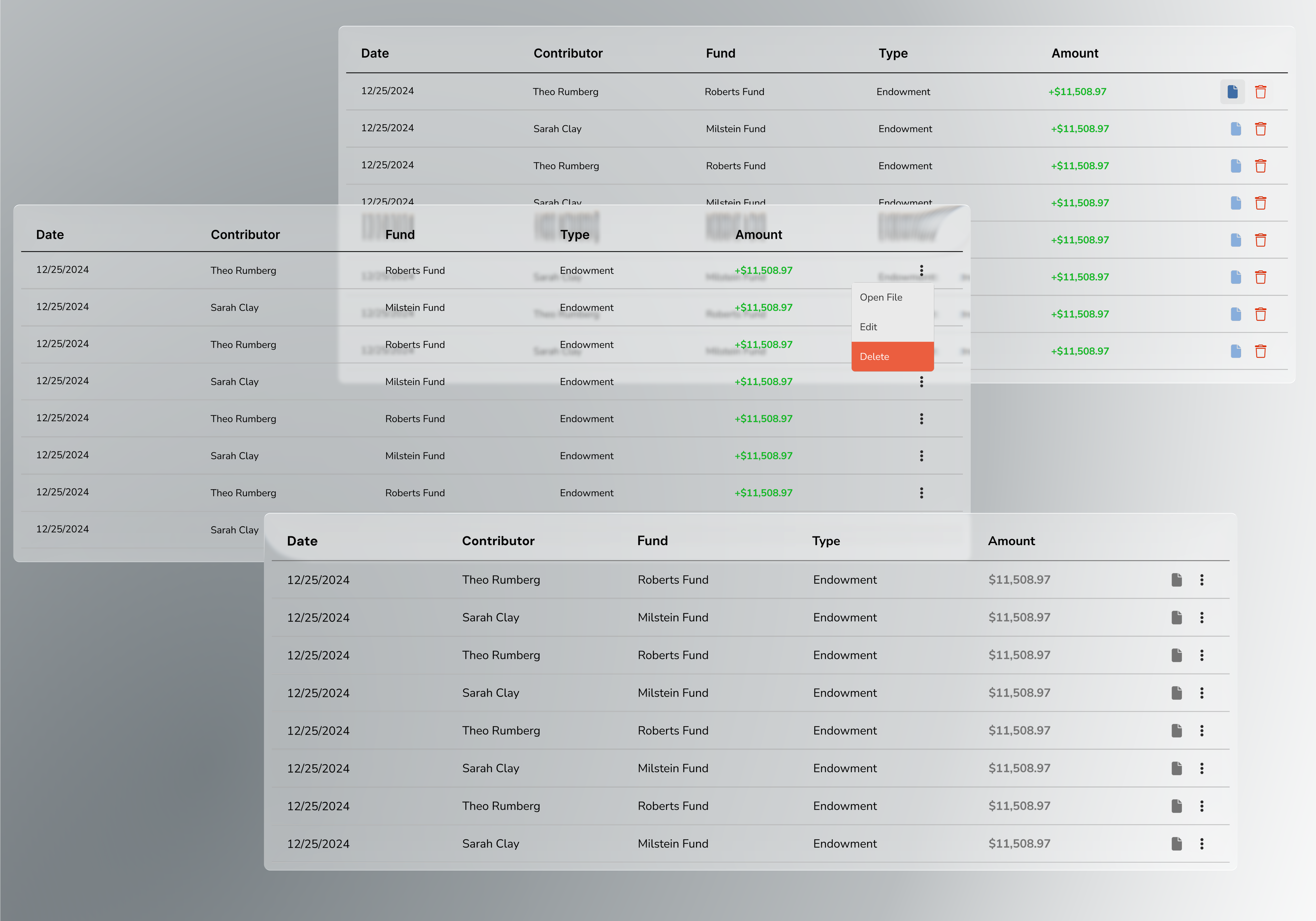Viewport: 1316px width, 921px height.
Task: Open the three-dot menu in the last bottom-table row
Action: point(1201,844)
